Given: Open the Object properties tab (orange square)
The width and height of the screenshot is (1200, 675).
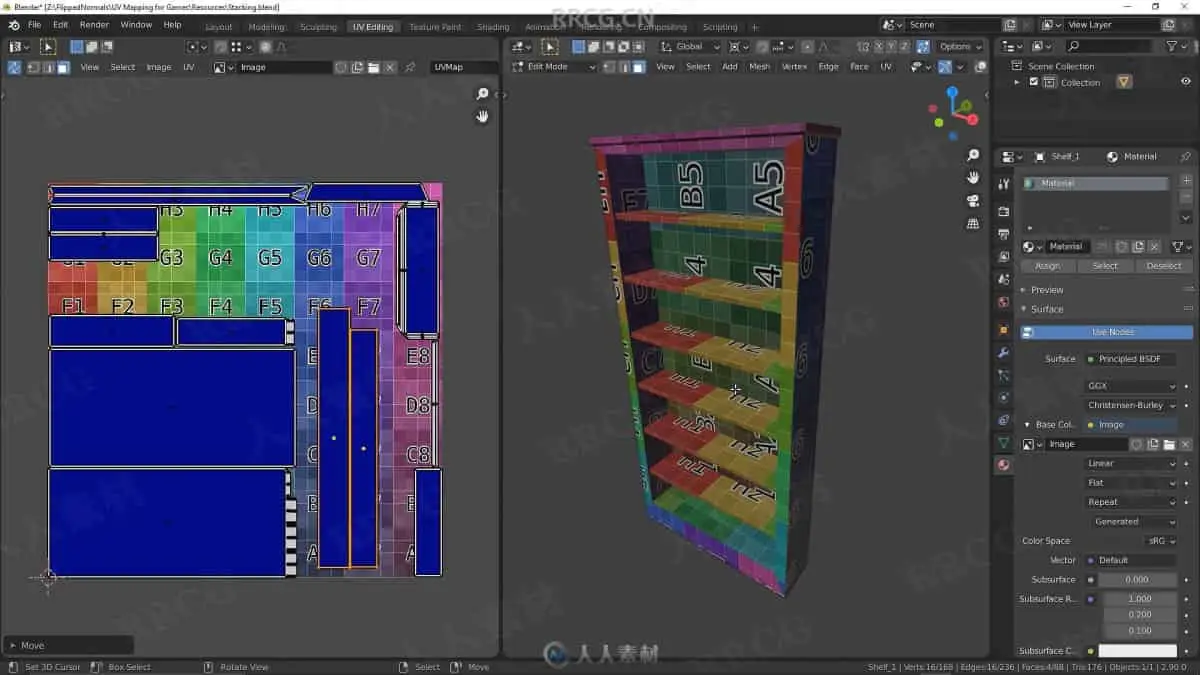Looking at the screenshot, I should pos(1004,329).
